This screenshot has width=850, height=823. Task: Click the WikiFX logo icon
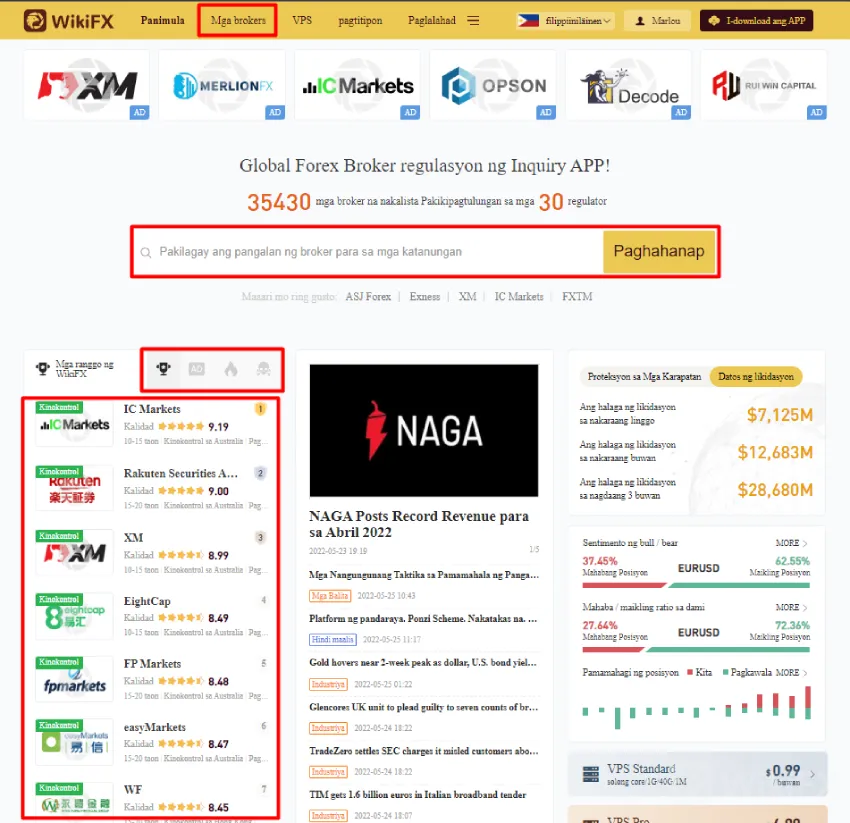pos(35,21)
